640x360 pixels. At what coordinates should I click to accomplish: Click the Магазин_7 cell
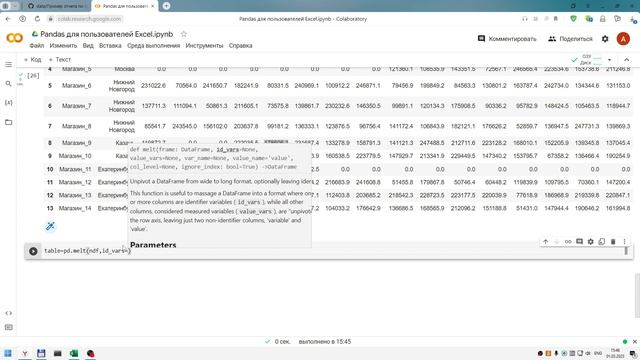[x=76, y=106]
